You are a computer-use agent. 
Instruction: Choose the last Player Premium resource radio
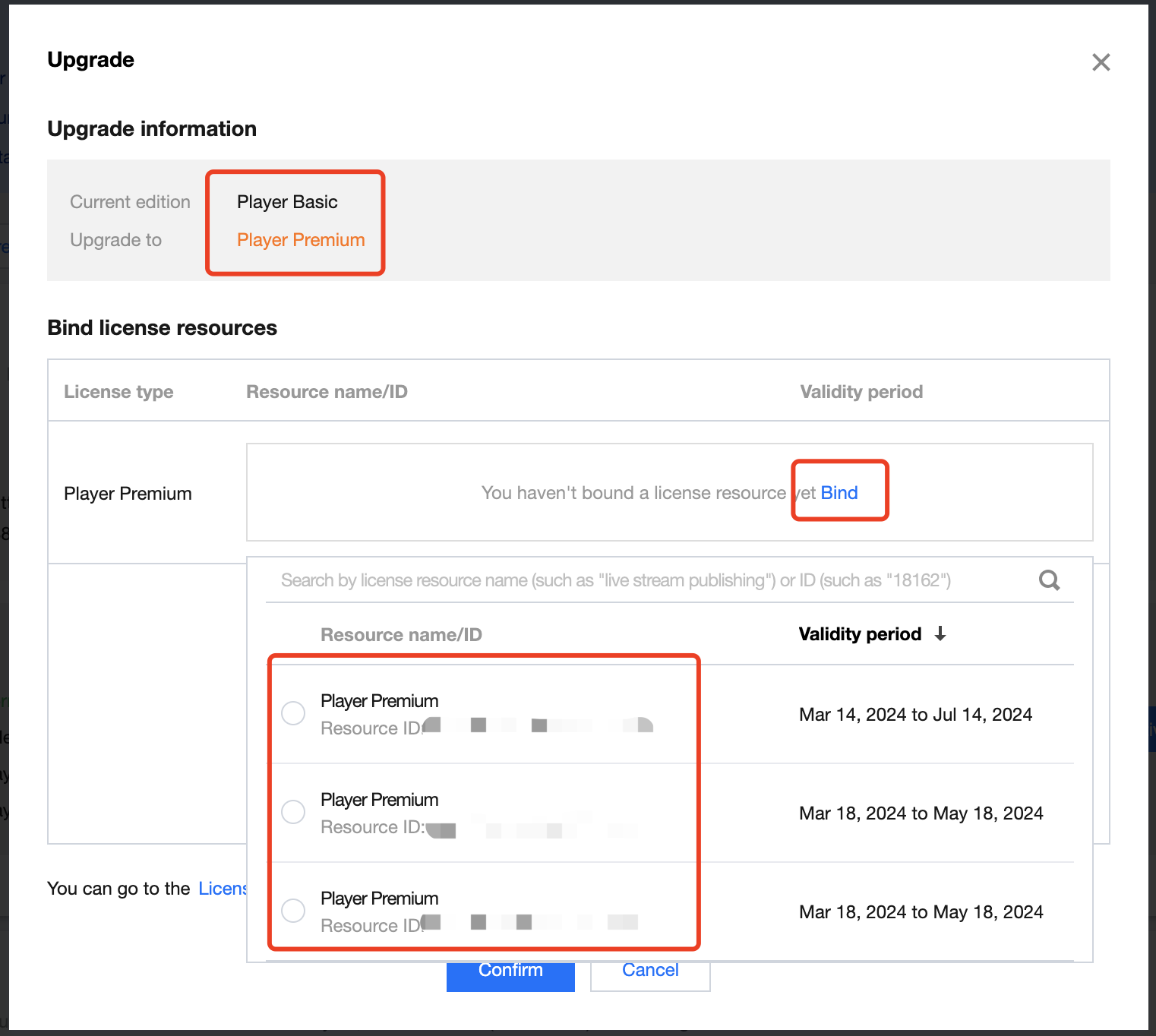(293, 910)
